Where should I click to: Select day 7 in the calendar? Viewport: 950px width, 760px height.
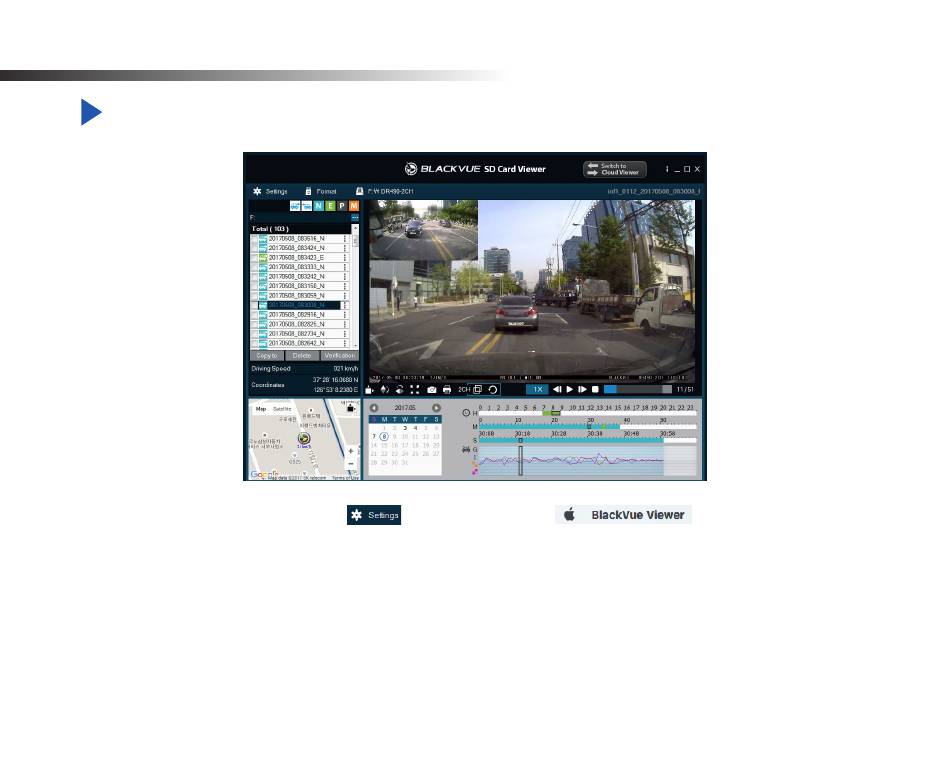tap(374, 436)
